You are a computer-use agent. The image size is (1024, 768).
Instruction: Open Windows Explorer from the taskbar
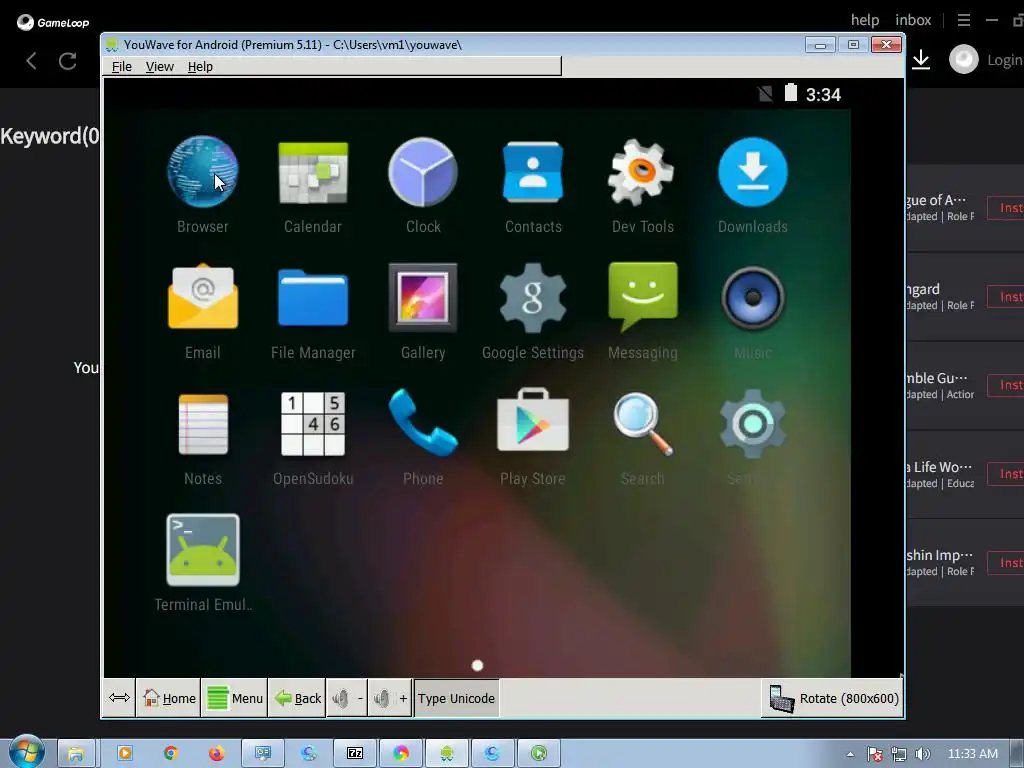[x=76, y=753]
